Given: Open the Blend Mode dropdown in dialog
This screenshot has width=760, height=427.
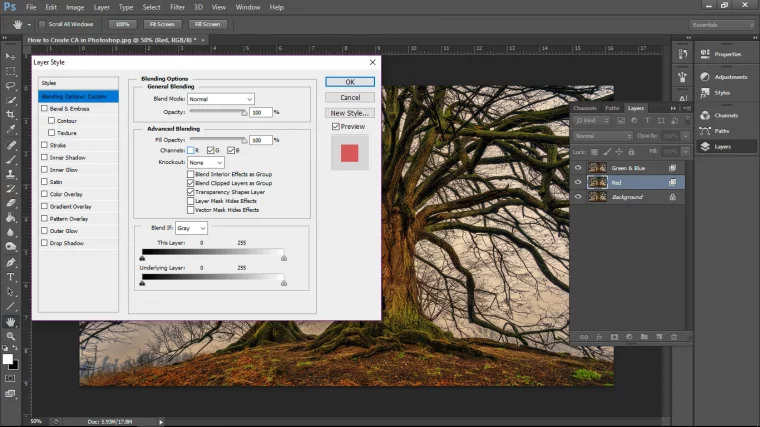Looking at the screenshot, I should pos(221,99).
